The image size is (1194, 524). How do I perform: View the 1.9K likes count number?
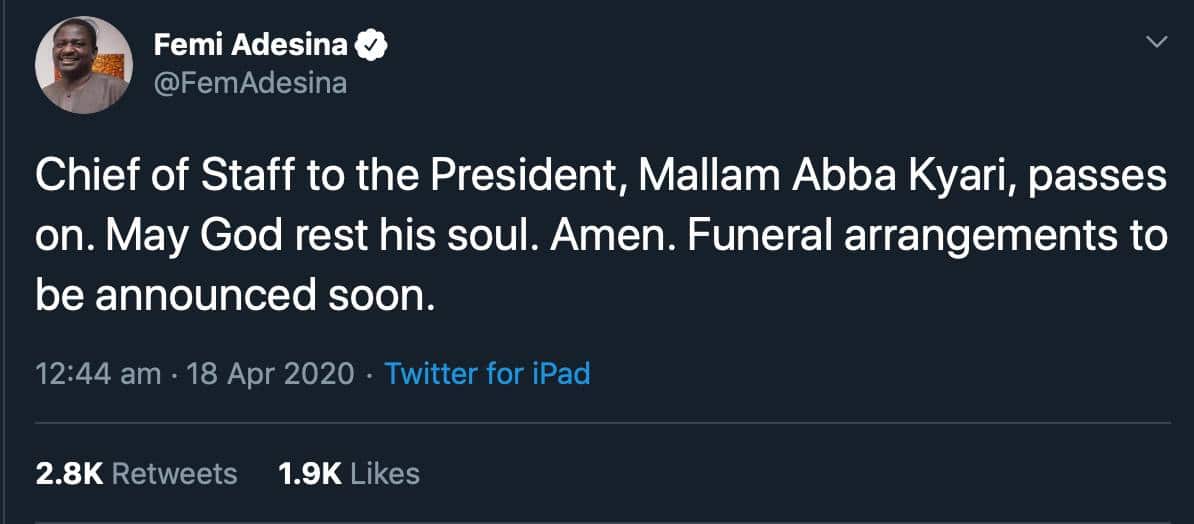[310, 473]
